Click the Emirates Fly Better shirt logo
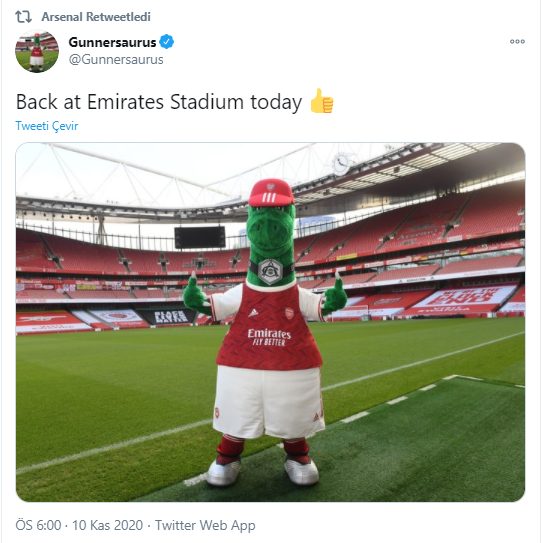Screen dimensions: 543x543 coord(269,337)
